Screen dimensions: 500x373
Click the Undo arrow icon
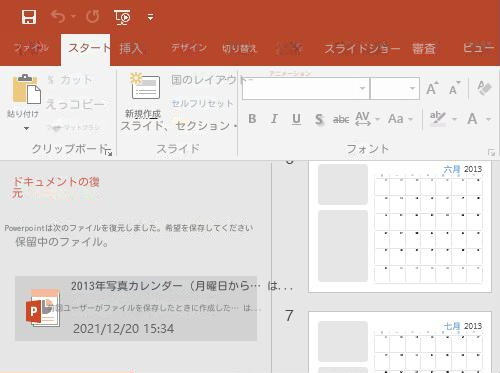[x=58, y=16]
